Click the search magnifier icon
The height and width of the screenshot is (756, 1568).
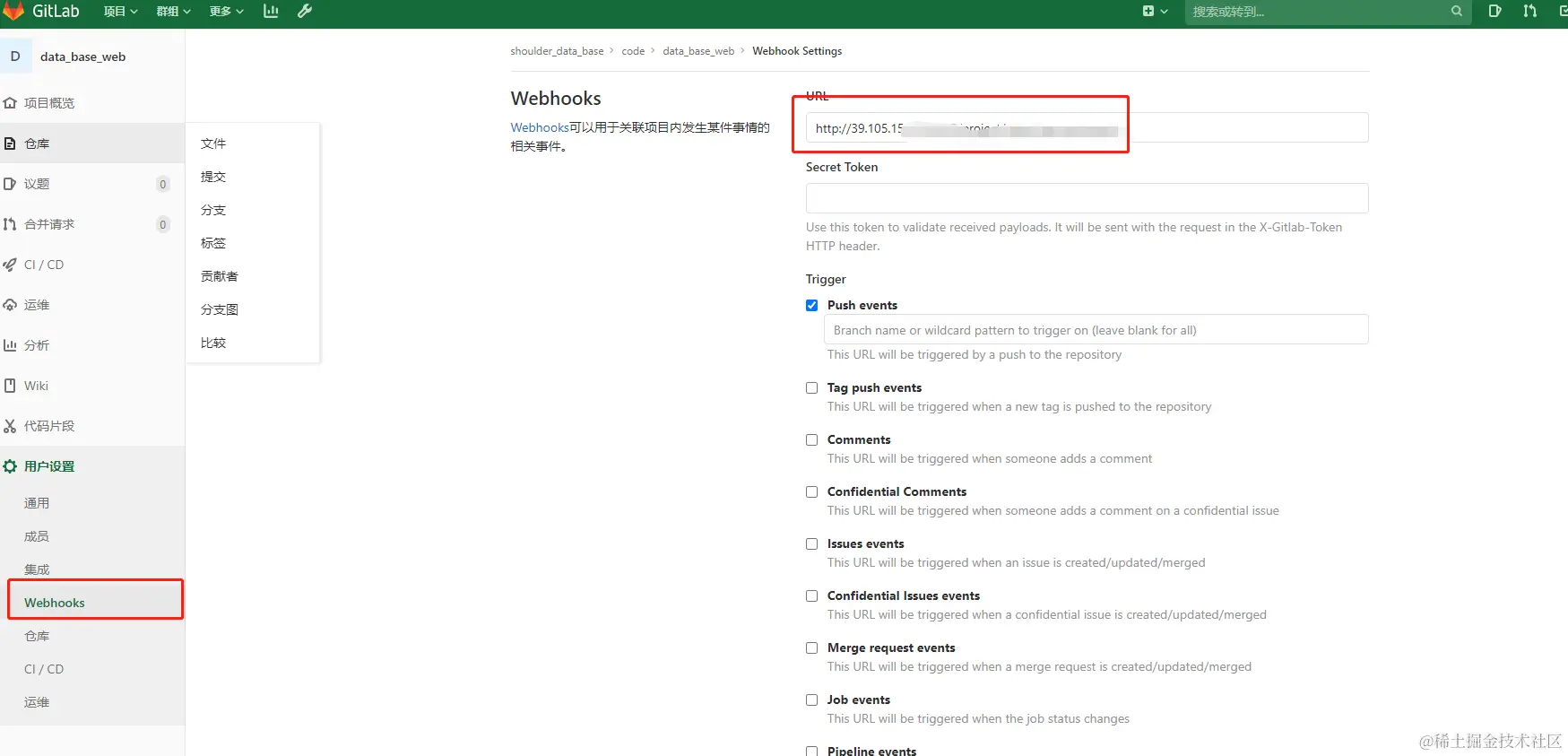point(1457,12)
